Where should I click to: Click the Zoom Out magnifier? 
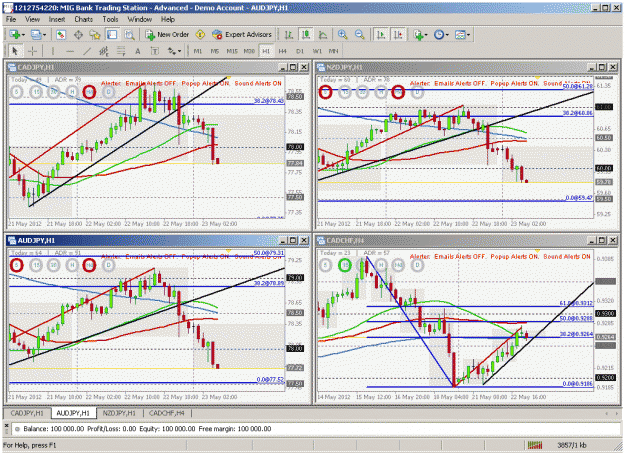(x=359, y=35)
